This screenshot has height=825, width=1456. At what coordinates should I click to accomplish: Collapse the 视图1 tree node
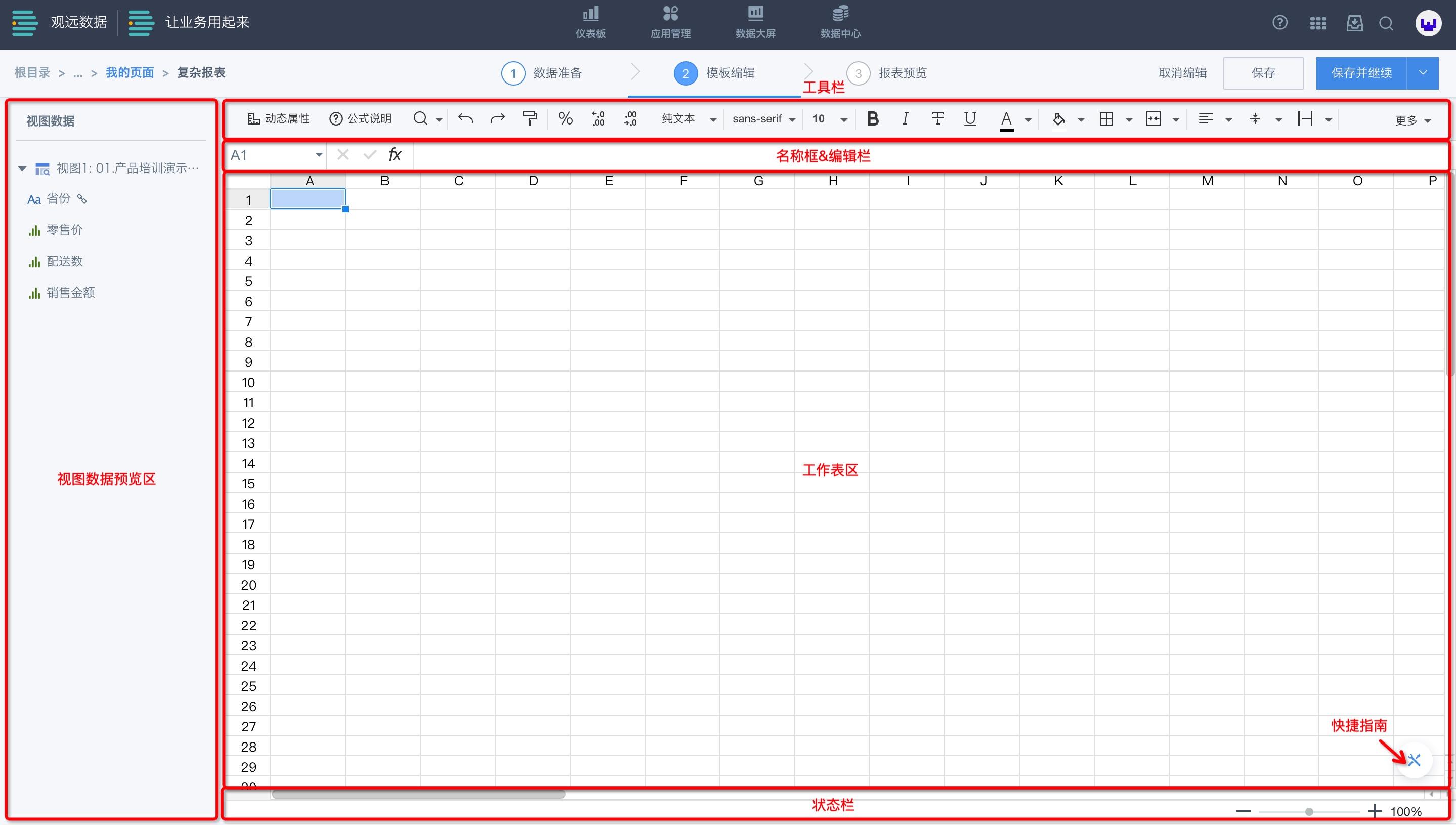[22, 168]
